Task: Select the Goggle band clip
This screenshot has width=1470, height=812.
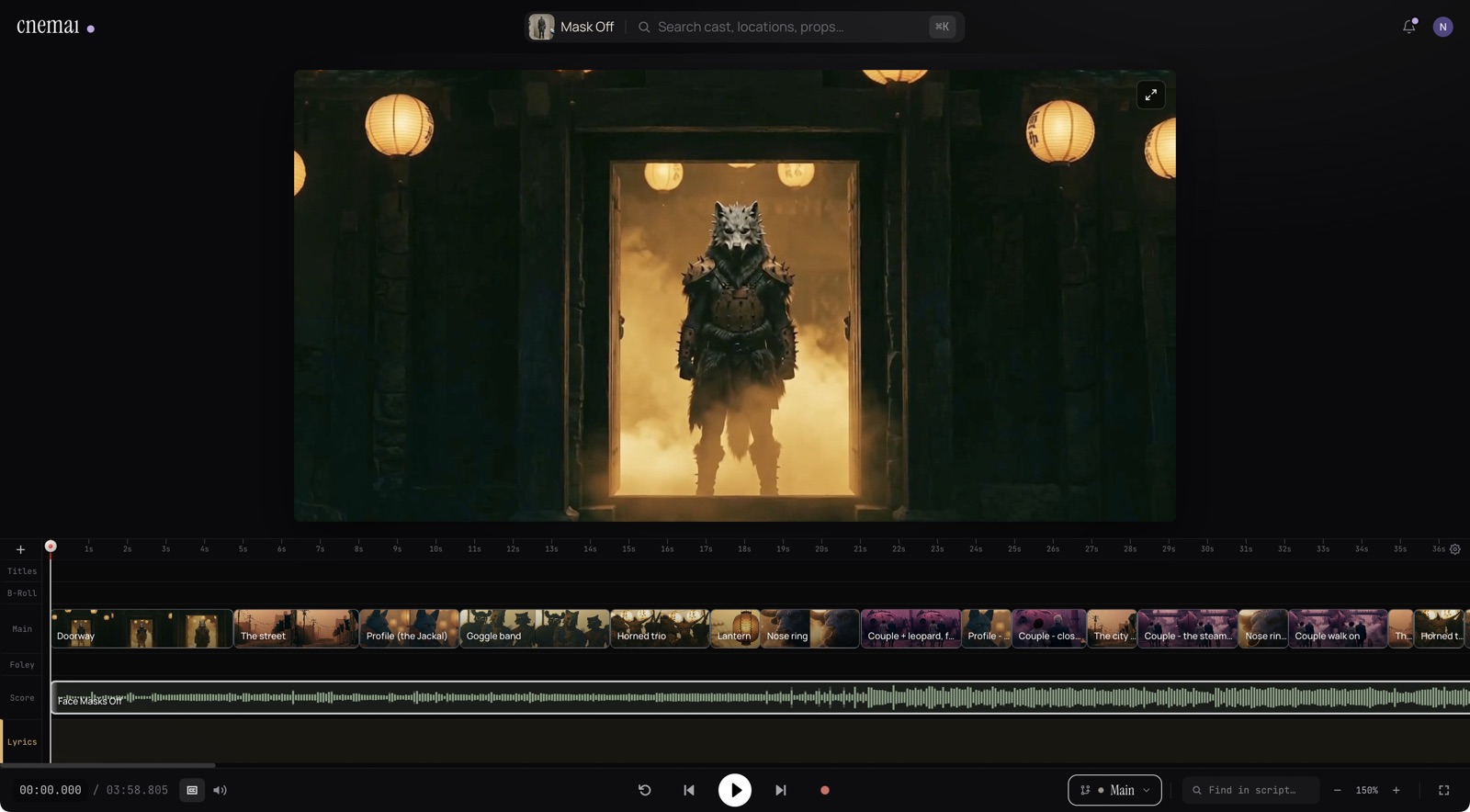Action: click(535, 629)
